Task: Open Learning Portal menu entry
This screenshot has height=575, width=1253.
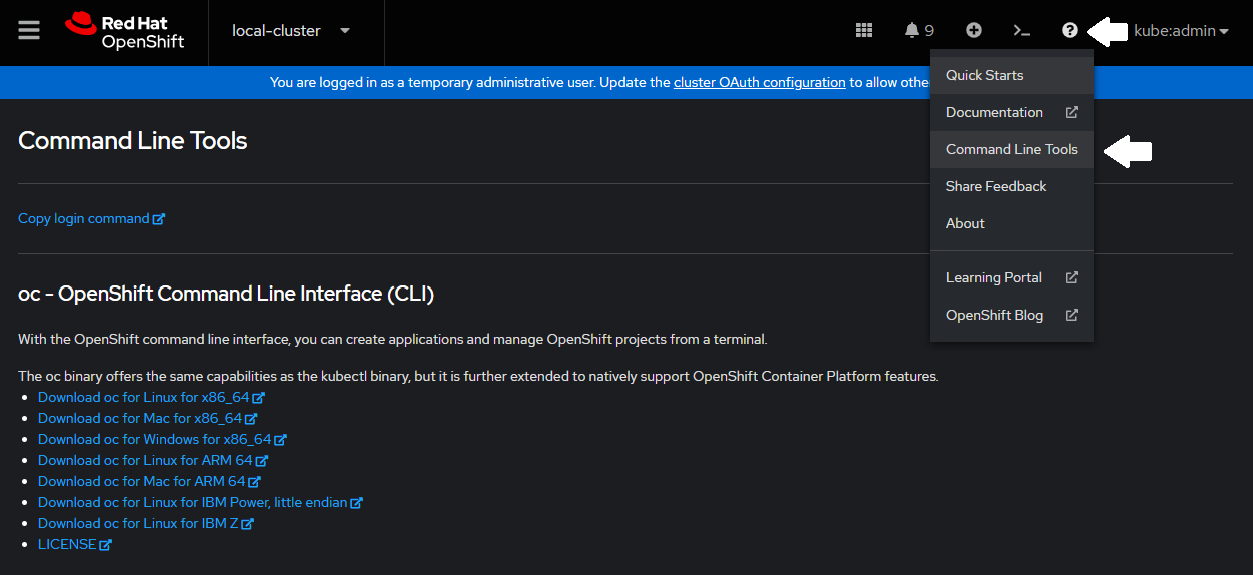Action: (x=1012, y=277)
